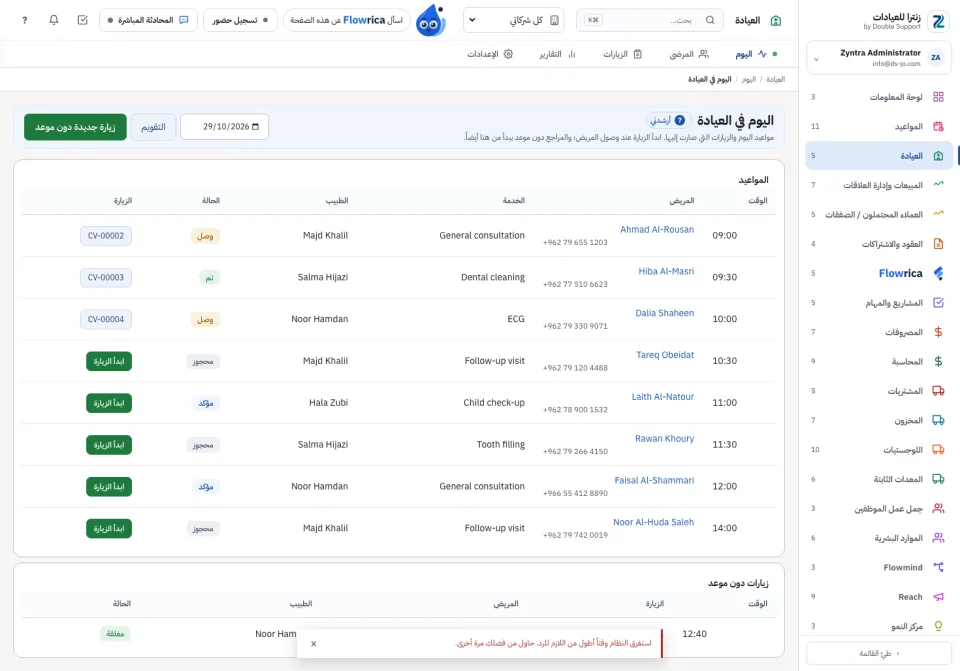Viewport: 960px width, 671px height.
Task: Dismiss the red error notification
Action: (x=313, y=643)
